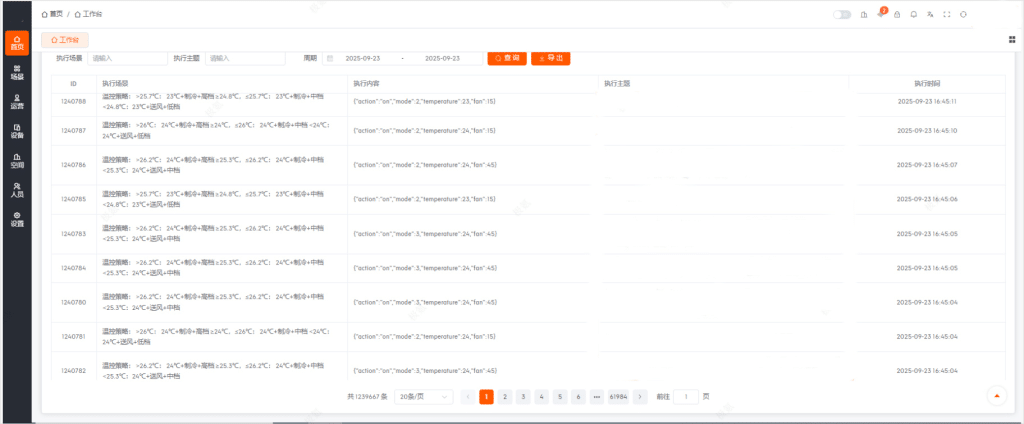Go to page 6

(578, 397)
